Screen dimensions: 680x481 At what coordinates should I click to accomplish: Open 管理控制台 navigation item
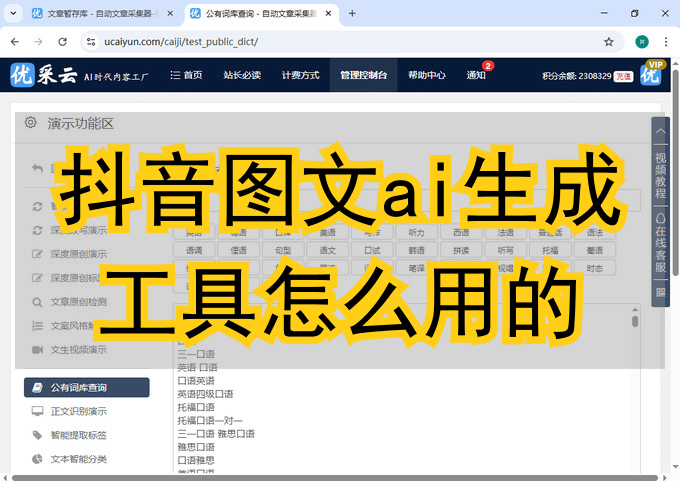pos(363,75)
